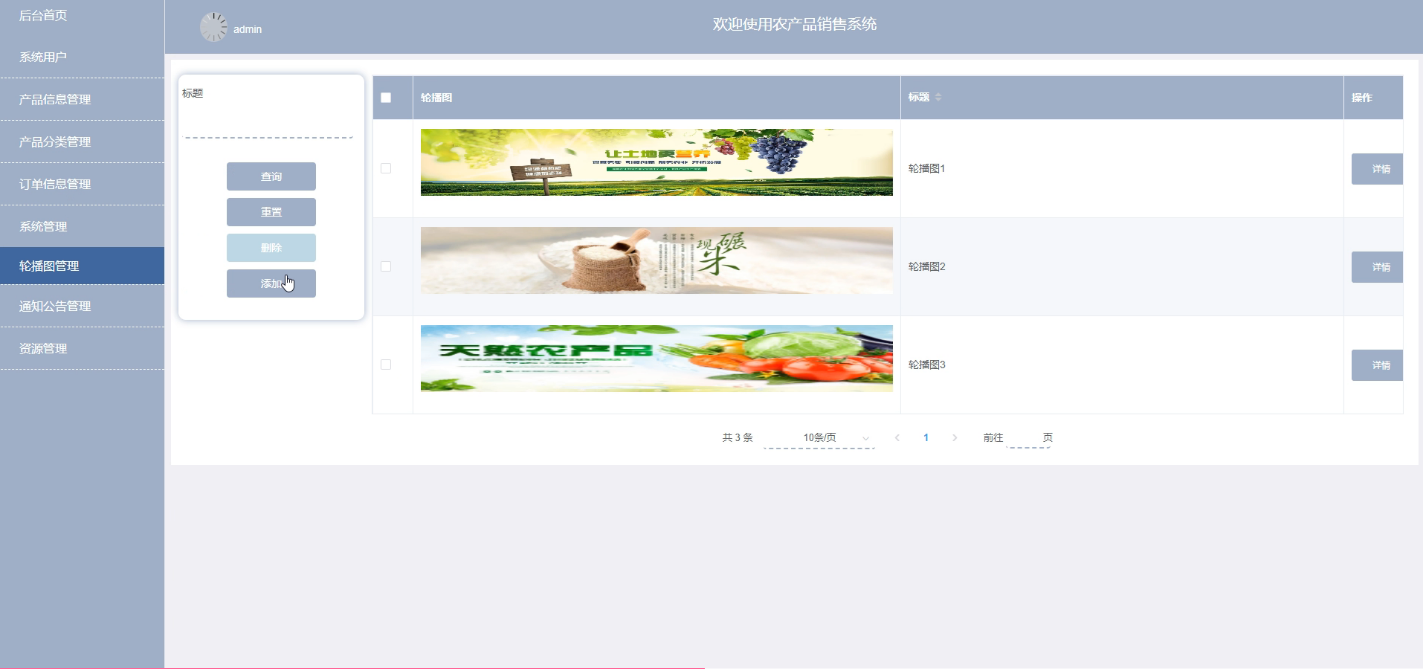Open 资源管理 menu item

82,348
